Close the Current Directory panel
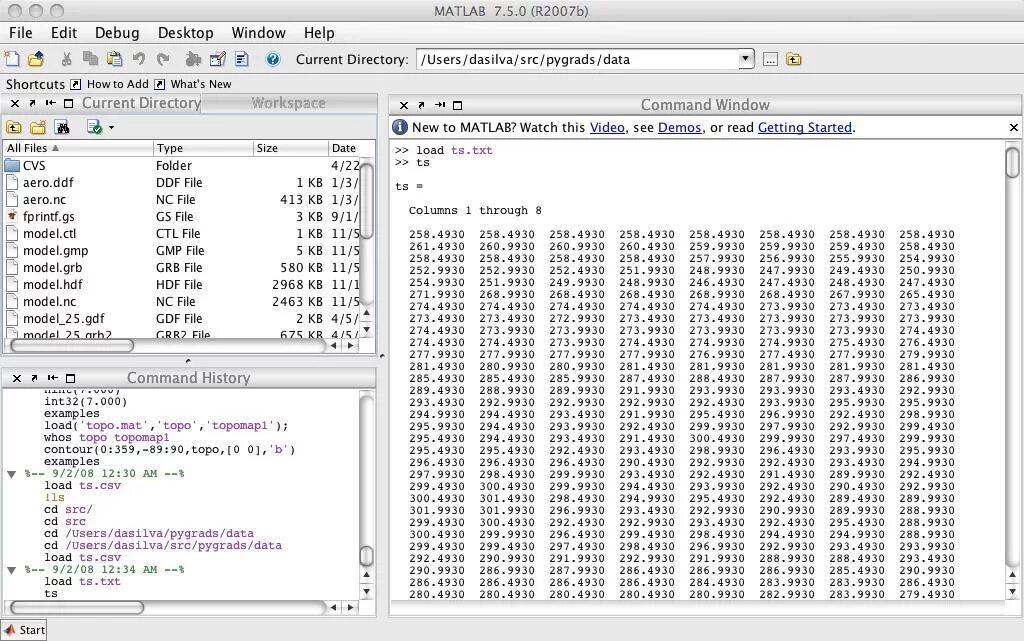The width and height of the screenshot is (1024, 641). coord(15,103)
